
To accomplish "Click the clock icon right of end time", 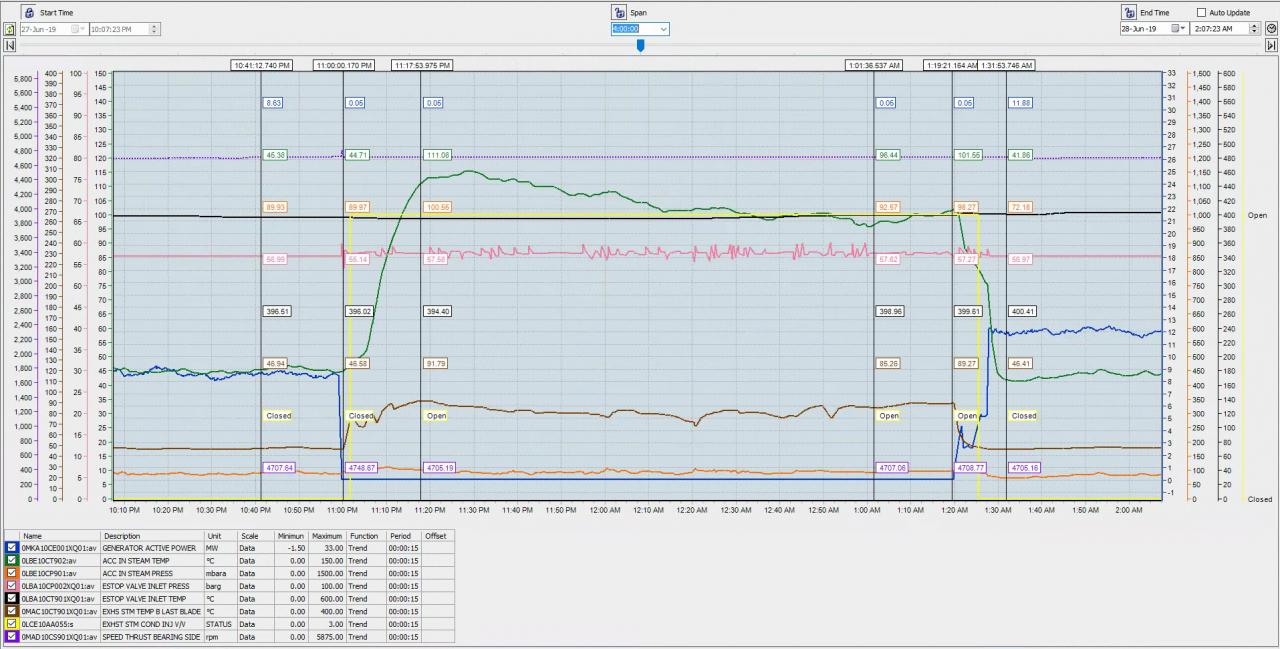I will (1271, 29).
